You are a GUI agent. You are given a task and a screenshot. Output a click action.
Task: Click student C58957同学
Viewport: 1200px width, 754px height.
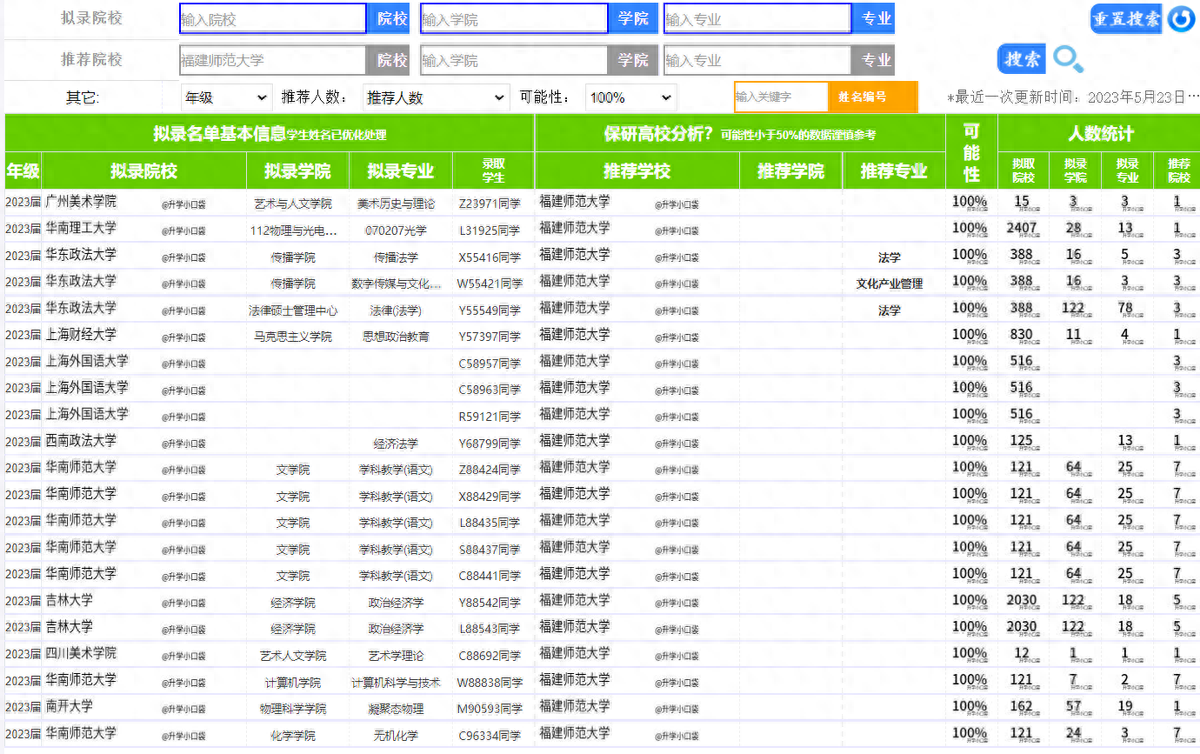pos(490,364)
